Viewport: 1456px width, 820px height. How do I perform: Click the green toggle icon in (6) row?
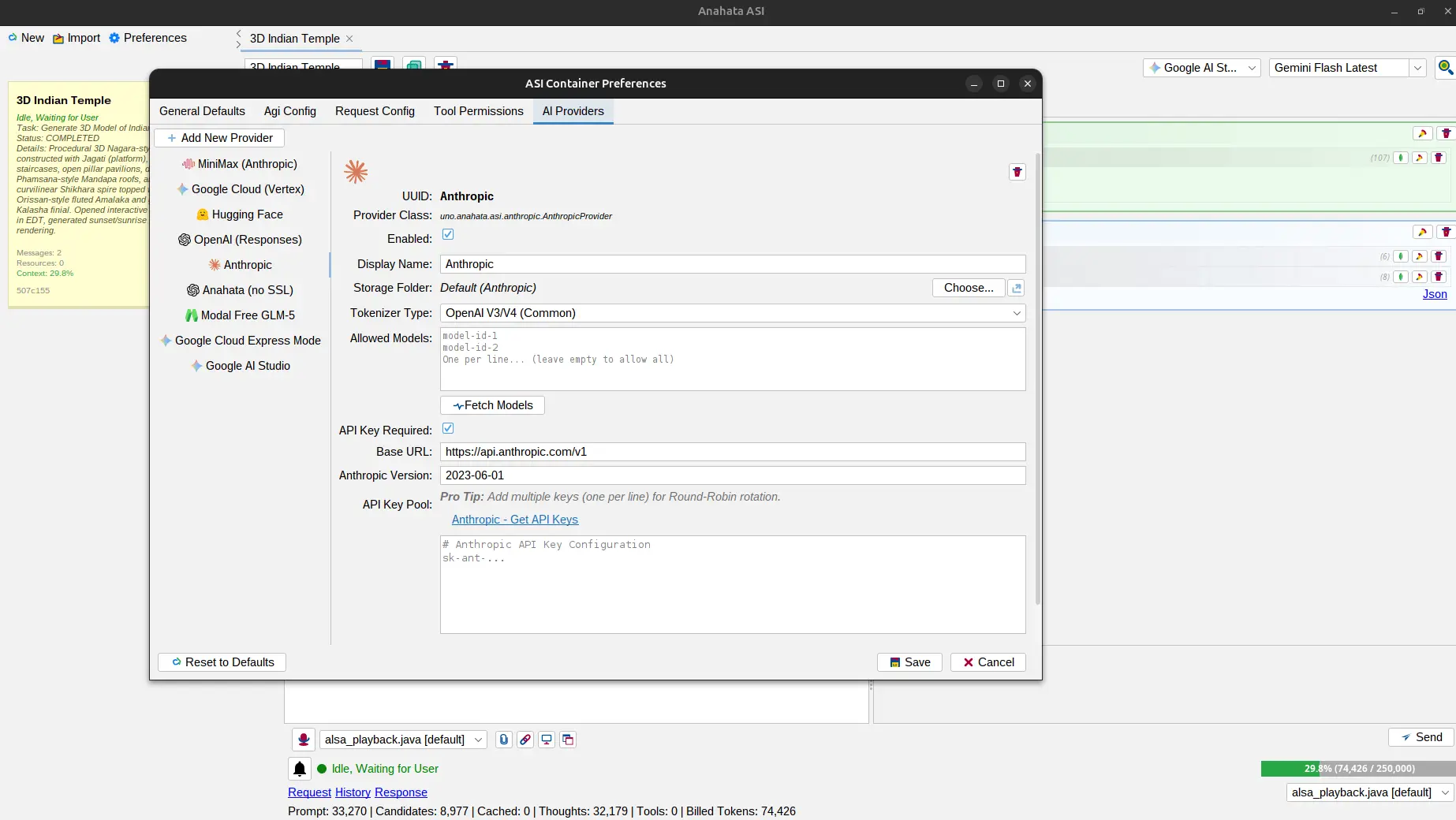[1401, 256]
